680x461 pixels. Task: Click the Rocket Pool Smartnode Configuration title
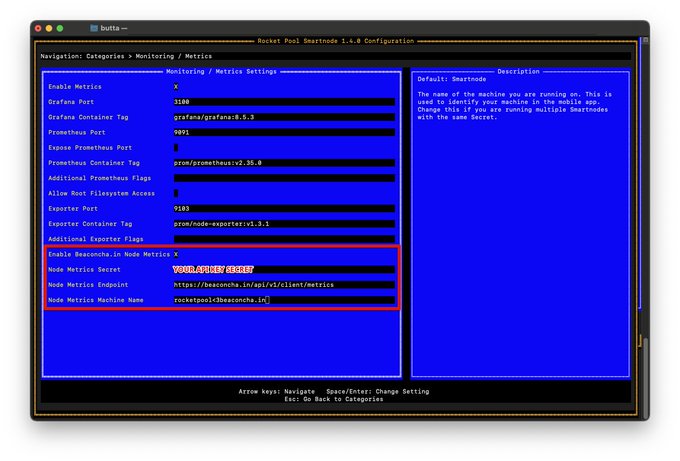(336, 41)
